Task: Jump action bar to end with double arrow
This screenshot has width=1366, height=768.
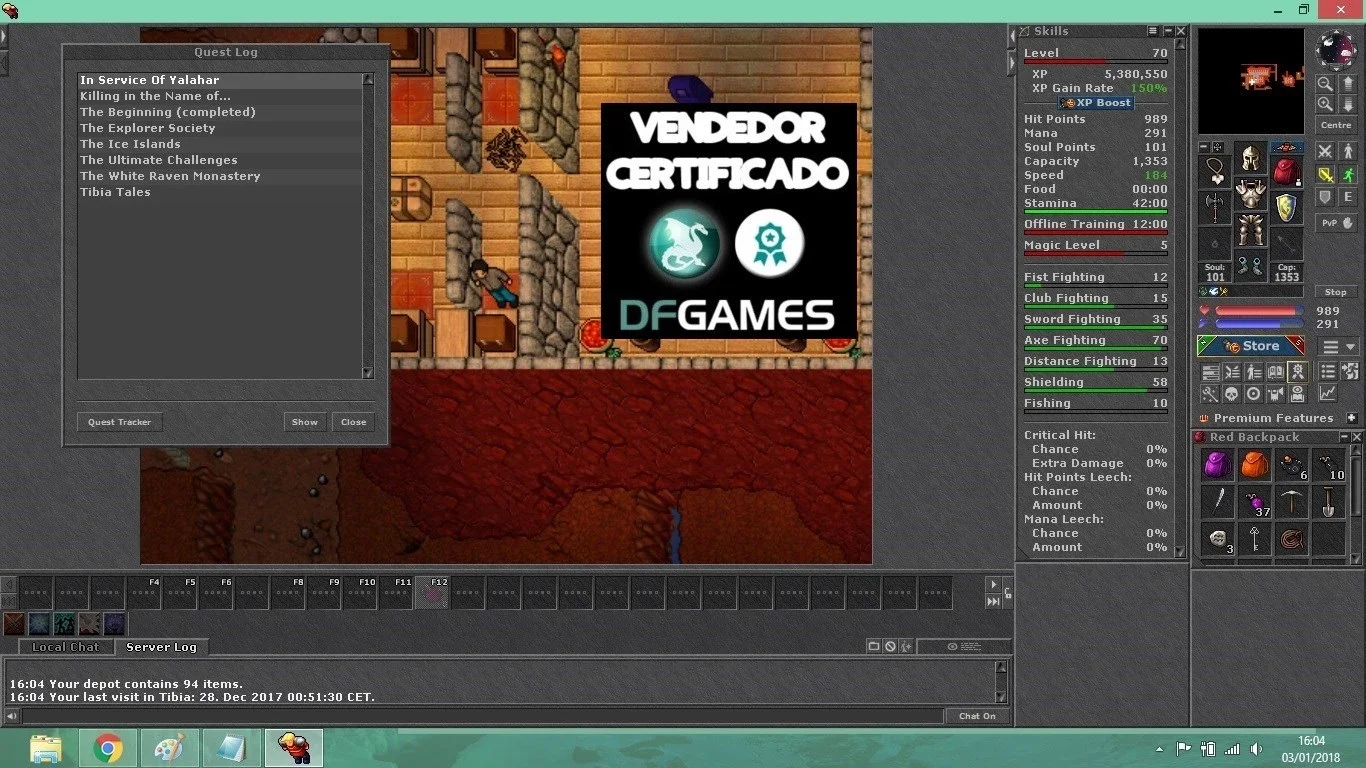Action: (x=993, y=601)
